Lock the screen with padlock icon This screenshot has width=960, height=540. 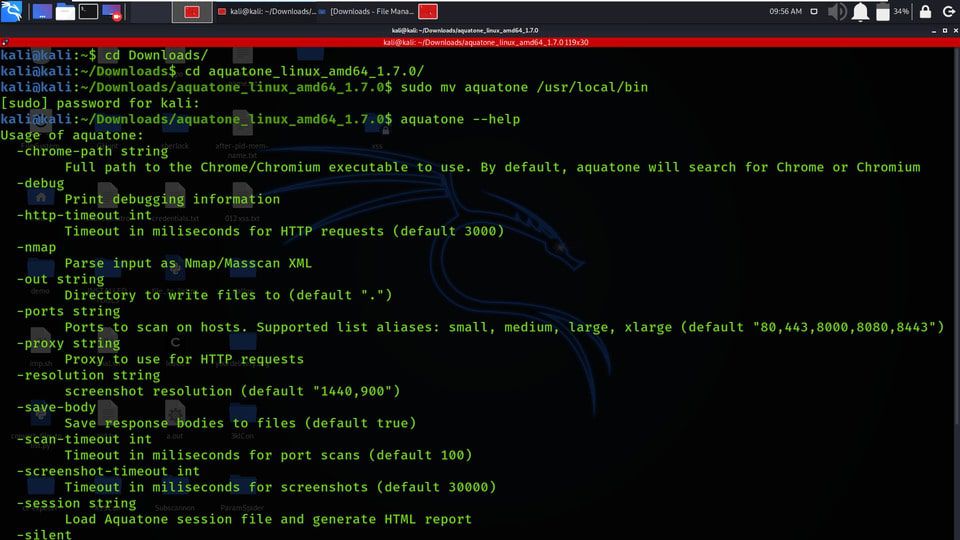(925, 12)
